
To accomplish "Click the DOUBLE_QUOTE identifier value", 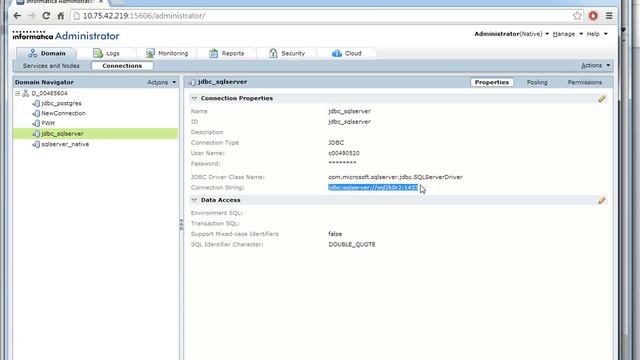I will tap(351, 244).
